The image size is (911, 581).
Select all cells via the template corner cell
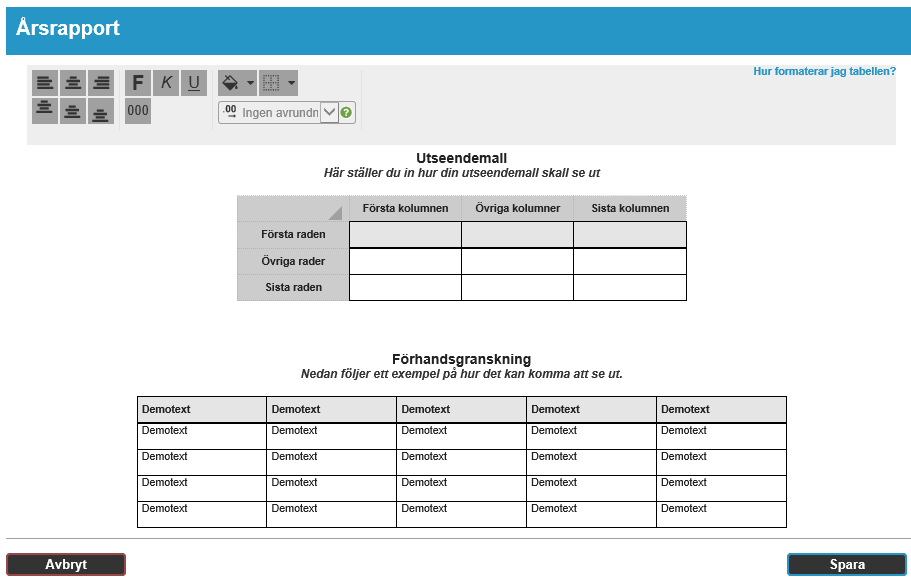coord(293,208)
